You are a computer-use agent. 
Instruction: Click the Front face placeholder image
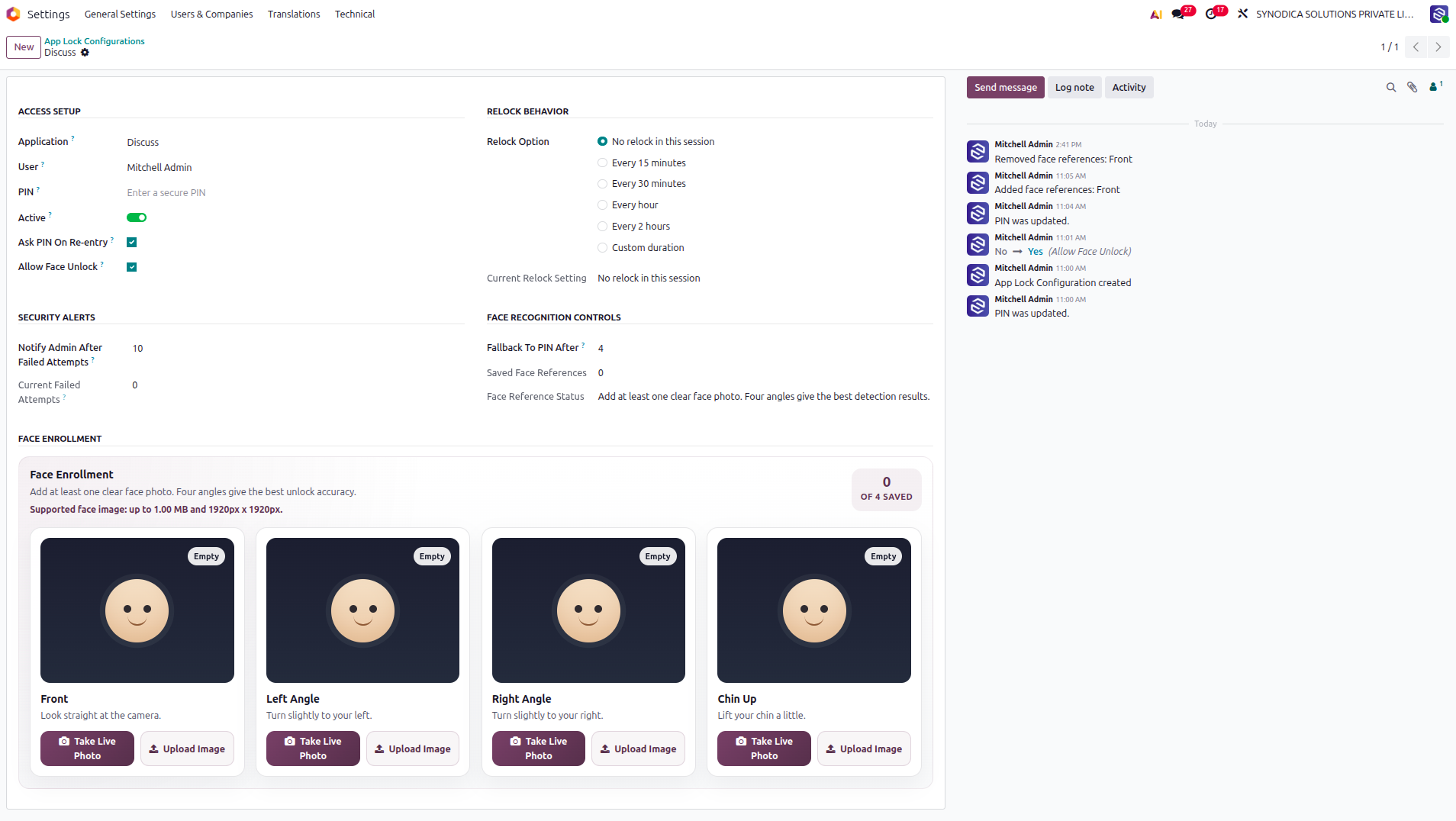(x=137, y=610)
